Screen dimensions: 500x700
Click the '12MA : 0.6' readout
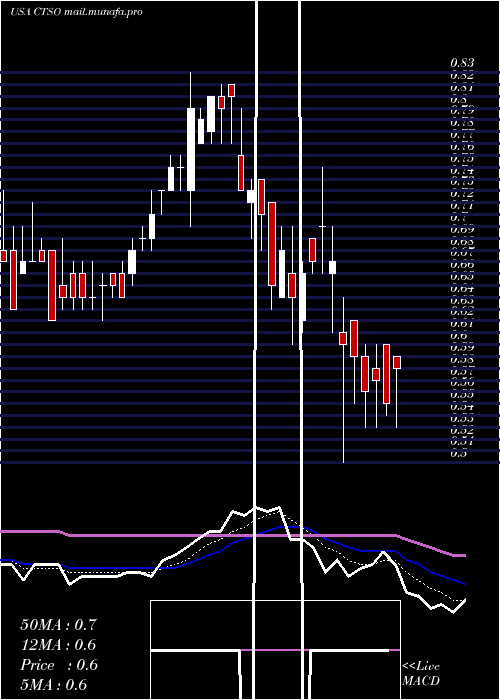coord(58,645)
